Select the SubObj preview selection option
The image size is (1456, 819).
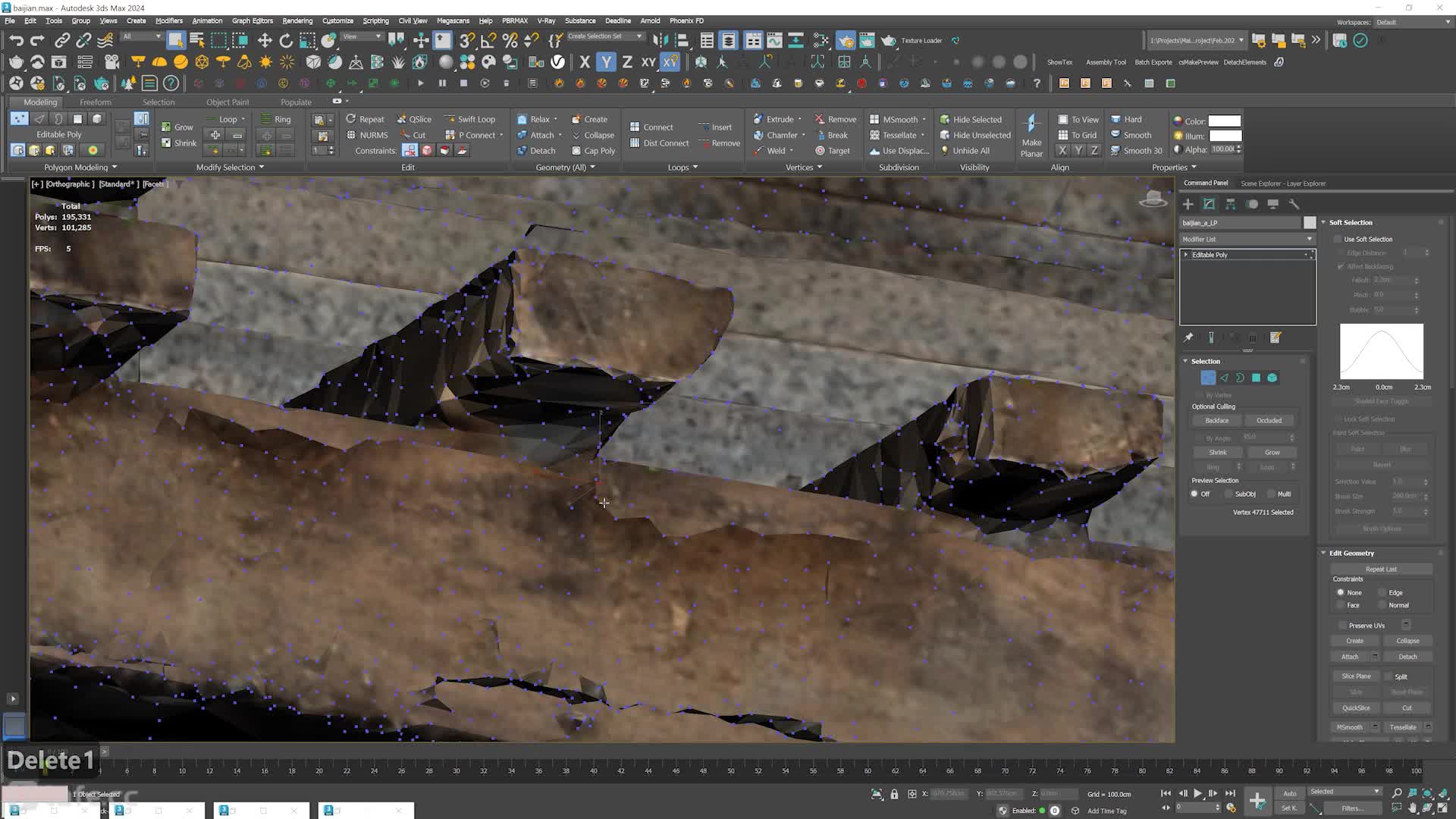tap(1229, 494)
